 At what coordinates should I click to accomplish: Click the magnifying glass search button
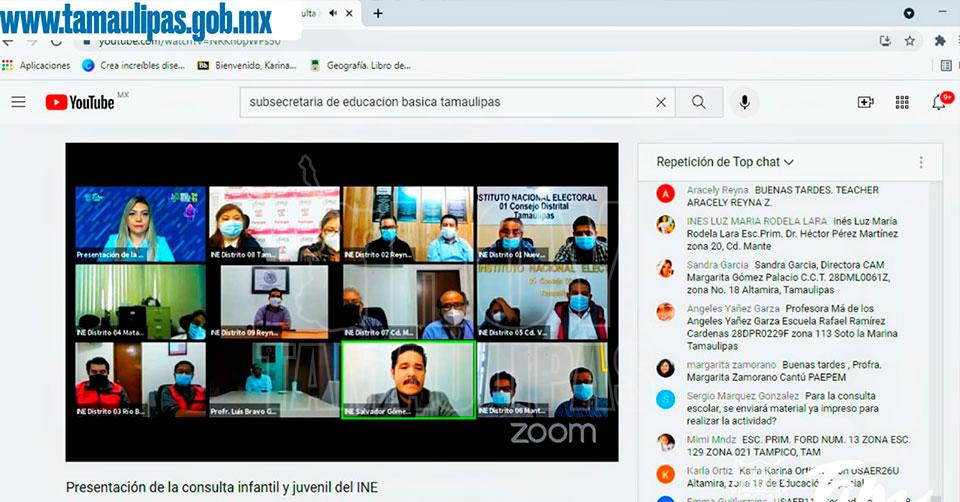pyautogui.click(x=698, y=102)
